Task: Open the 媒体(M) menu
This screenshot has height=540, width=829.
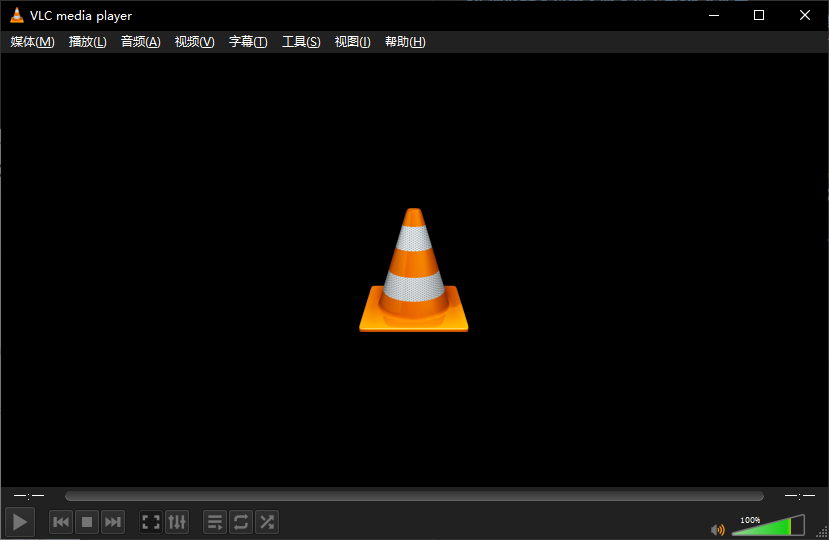Action: pyautogui.click(x=32, y=42)
